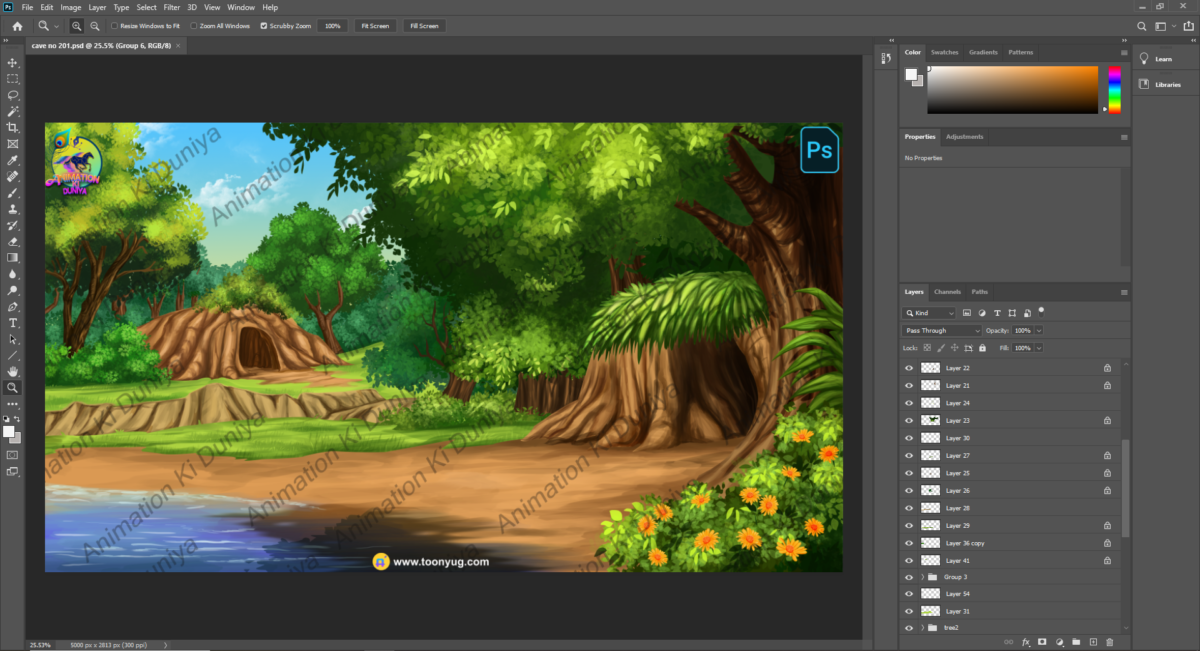1200x651 pixels.
Task: Click the Add layer style fx icon
Action: point(1025,641)
